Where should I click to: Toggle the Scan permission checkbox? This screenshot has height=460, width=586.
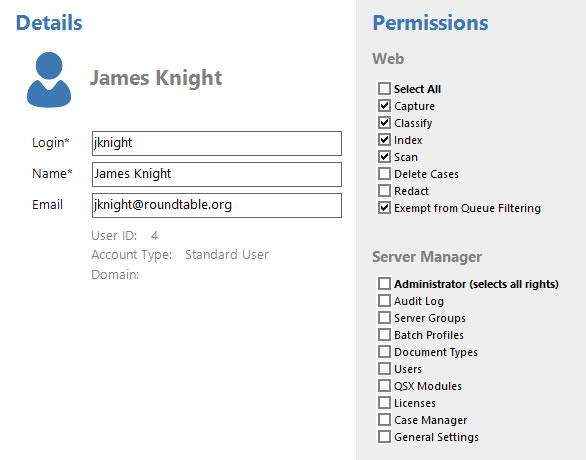(384, 157)
